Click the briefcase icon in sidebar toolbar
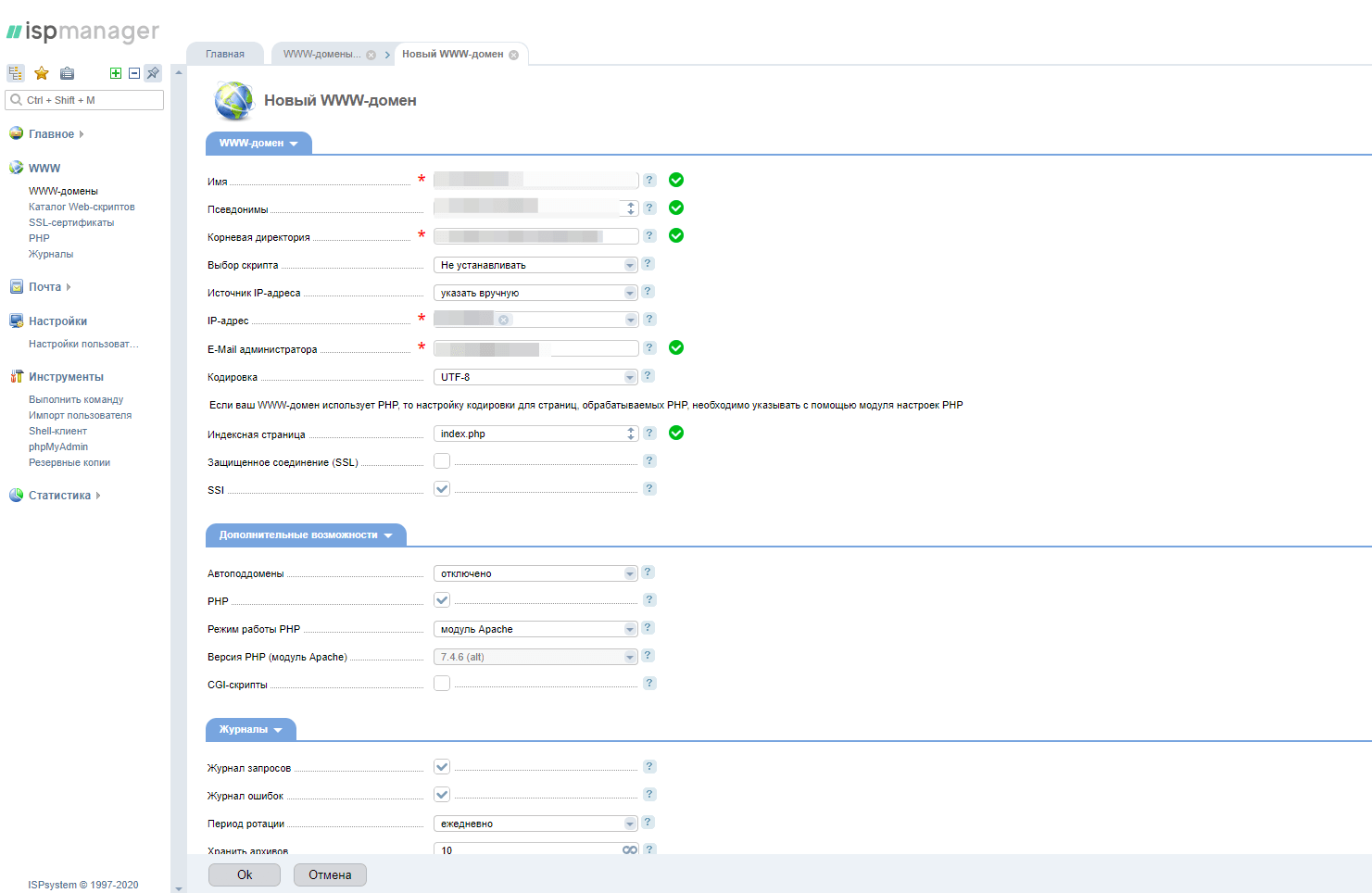 tap(67, 73)
